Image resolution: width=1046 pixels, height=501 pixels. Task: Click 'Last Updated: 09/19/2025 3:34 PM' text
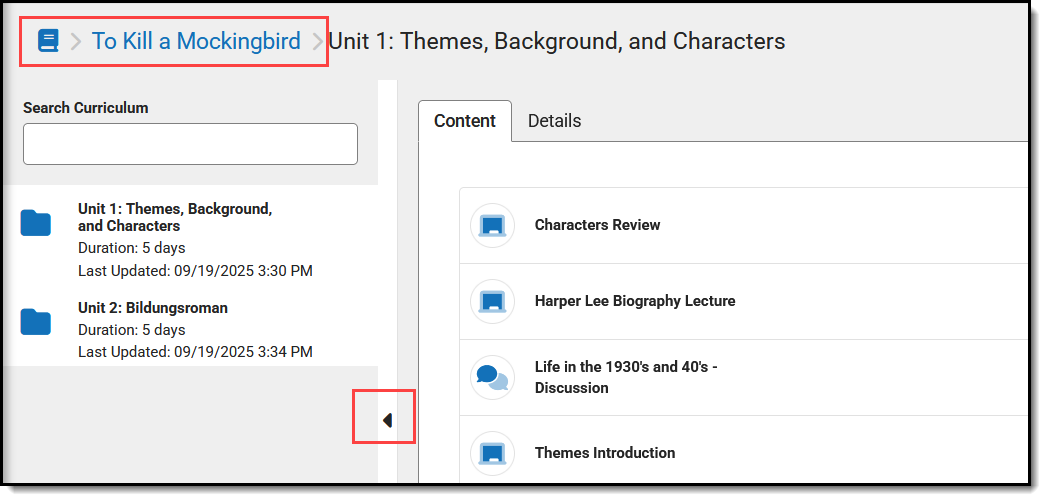coord(195,352)
